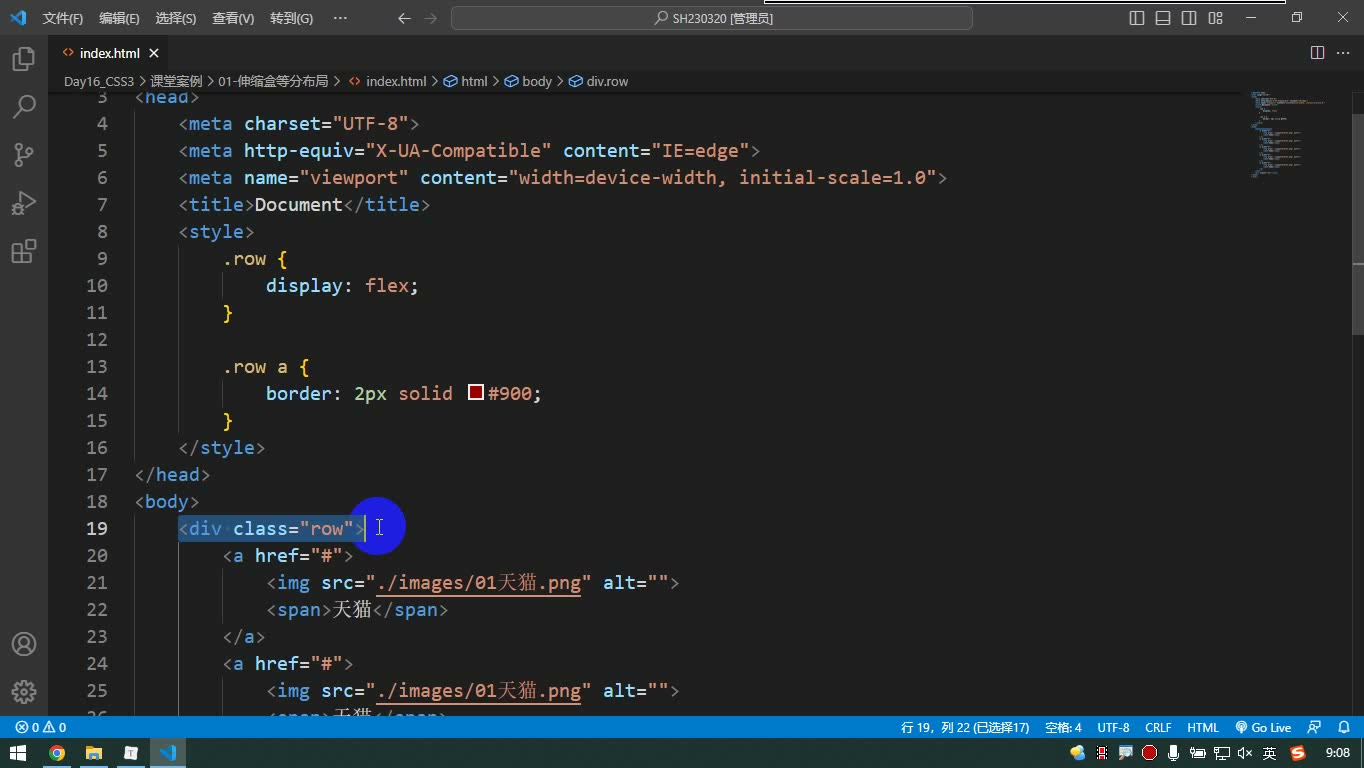Open the Manage gear icon
Viewport: 1364px width, 768px height.
[24, 691]
